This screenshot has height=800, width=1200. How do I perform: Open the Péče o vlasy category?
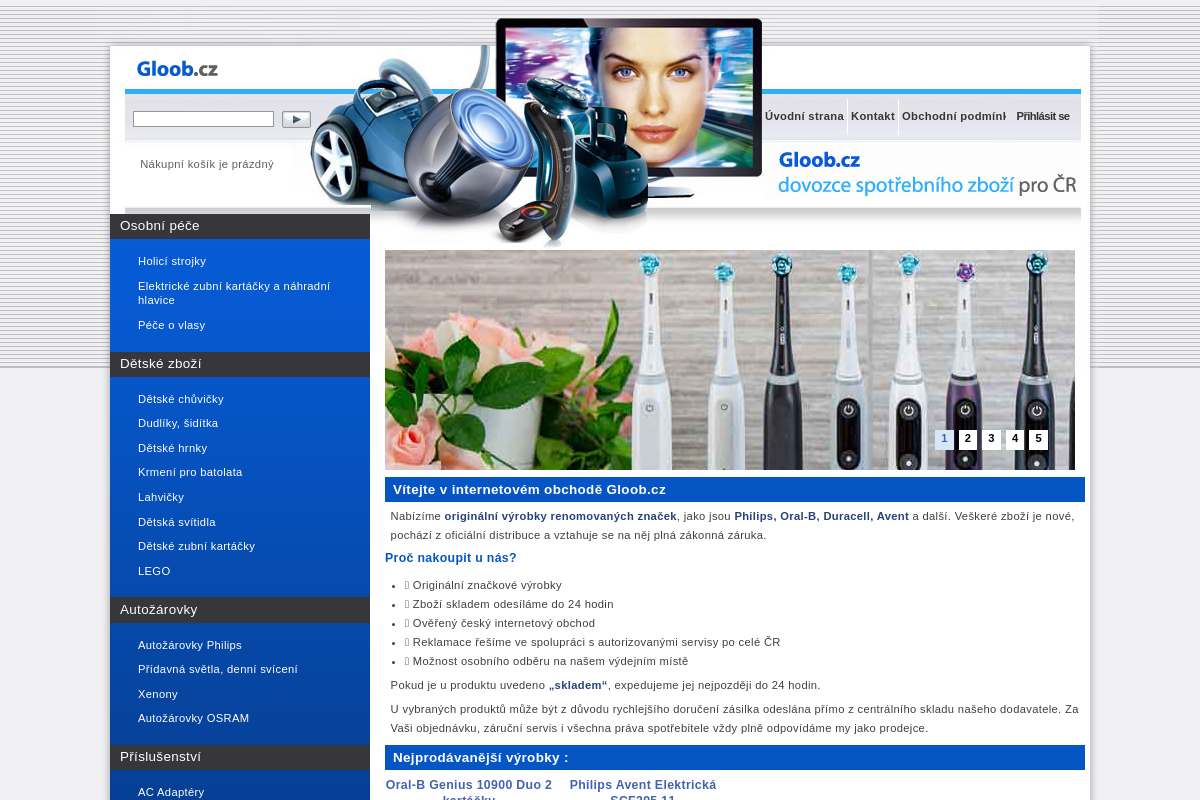[x=171, y=325]
